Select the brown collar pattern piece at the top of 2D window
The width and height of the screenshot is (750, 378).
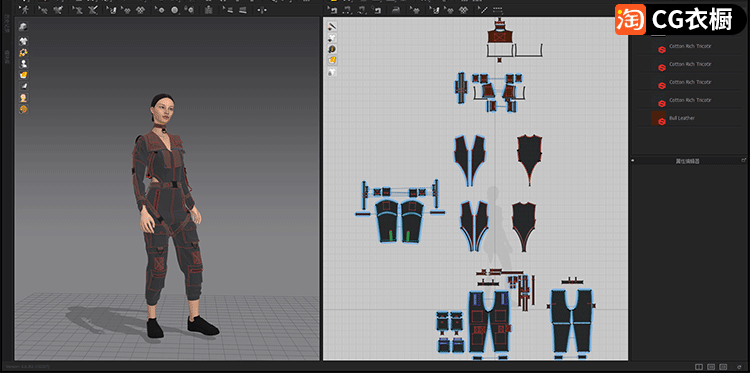(500, 35)
